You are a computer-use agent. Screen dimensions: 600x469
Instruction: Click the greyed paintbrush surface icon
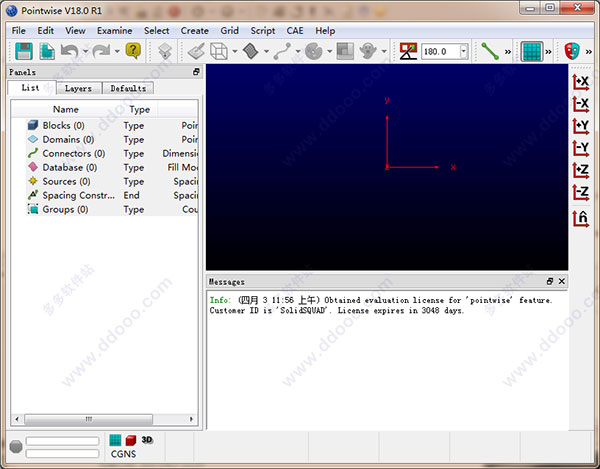(x=196, y=51)
